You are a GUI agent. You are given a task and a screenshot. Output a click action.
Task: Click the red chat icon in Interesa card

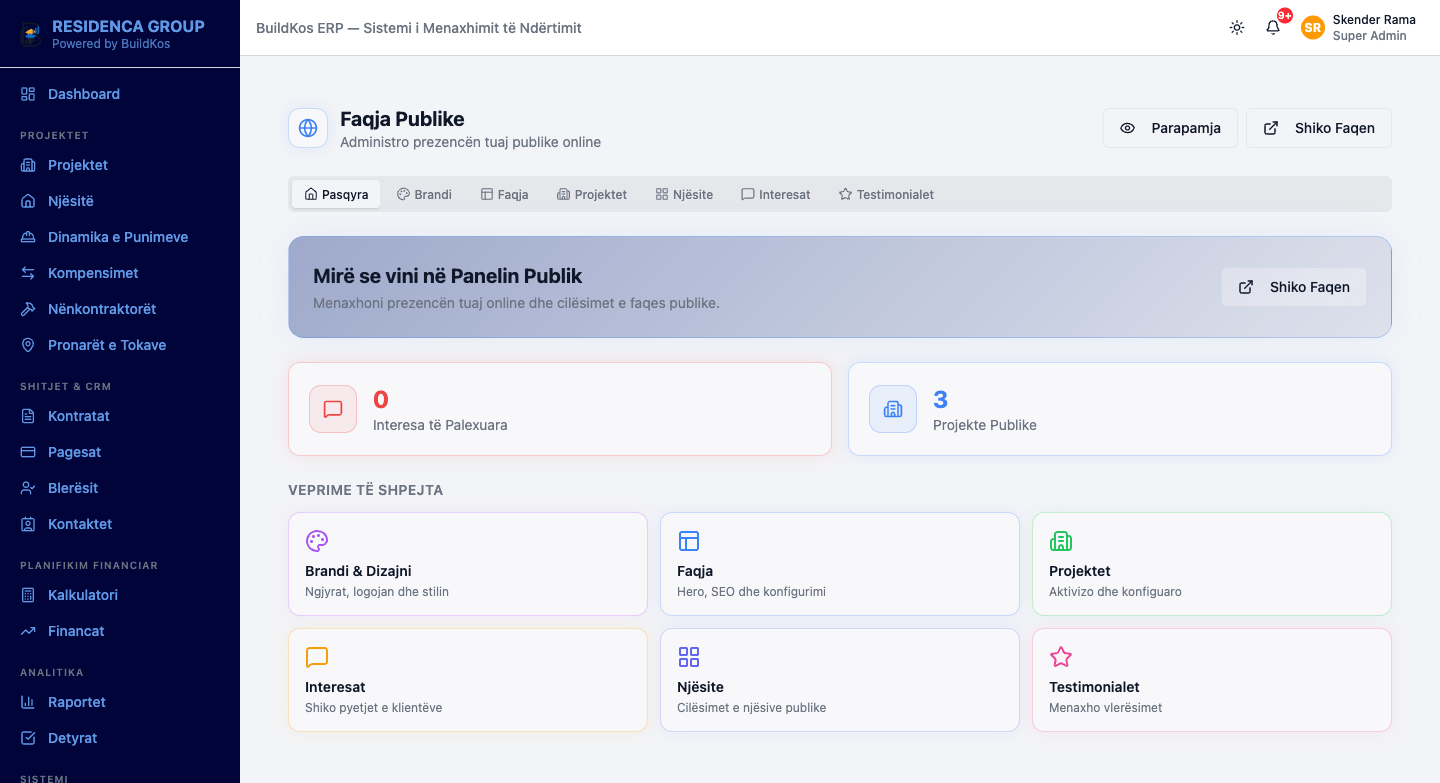tap(333, 409)
